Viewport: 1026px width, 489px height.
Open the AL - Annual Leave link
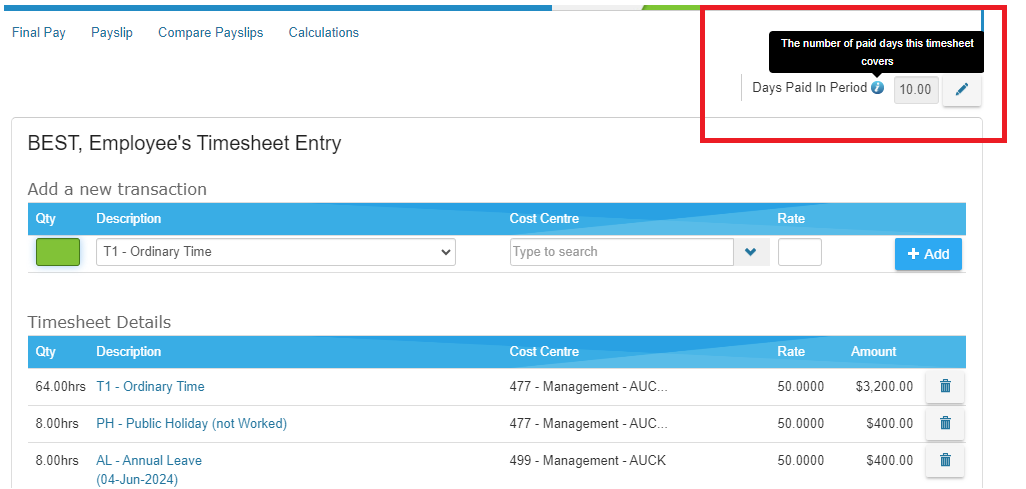149,460
